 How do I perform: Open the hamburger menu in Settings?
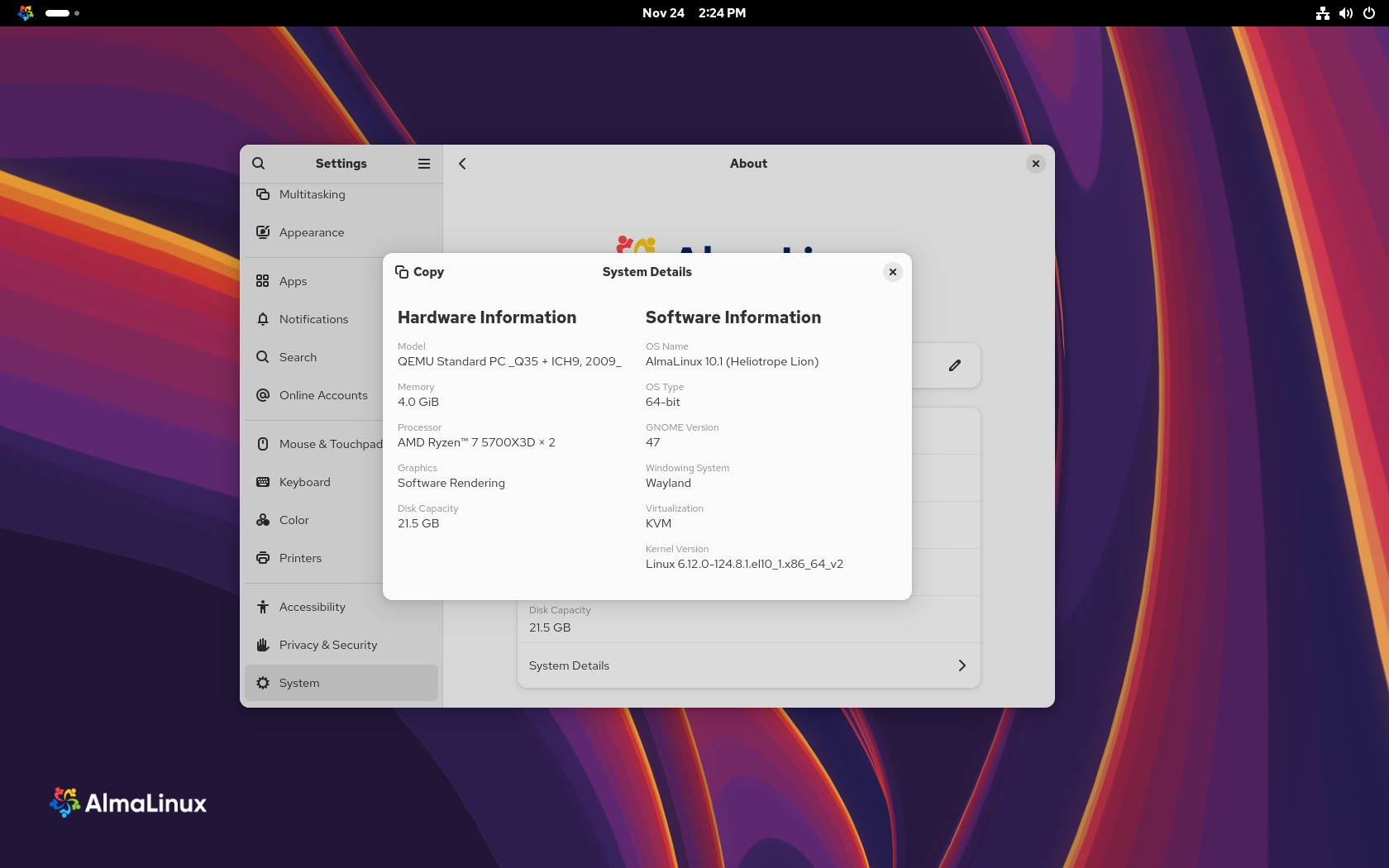coord(424,163)
